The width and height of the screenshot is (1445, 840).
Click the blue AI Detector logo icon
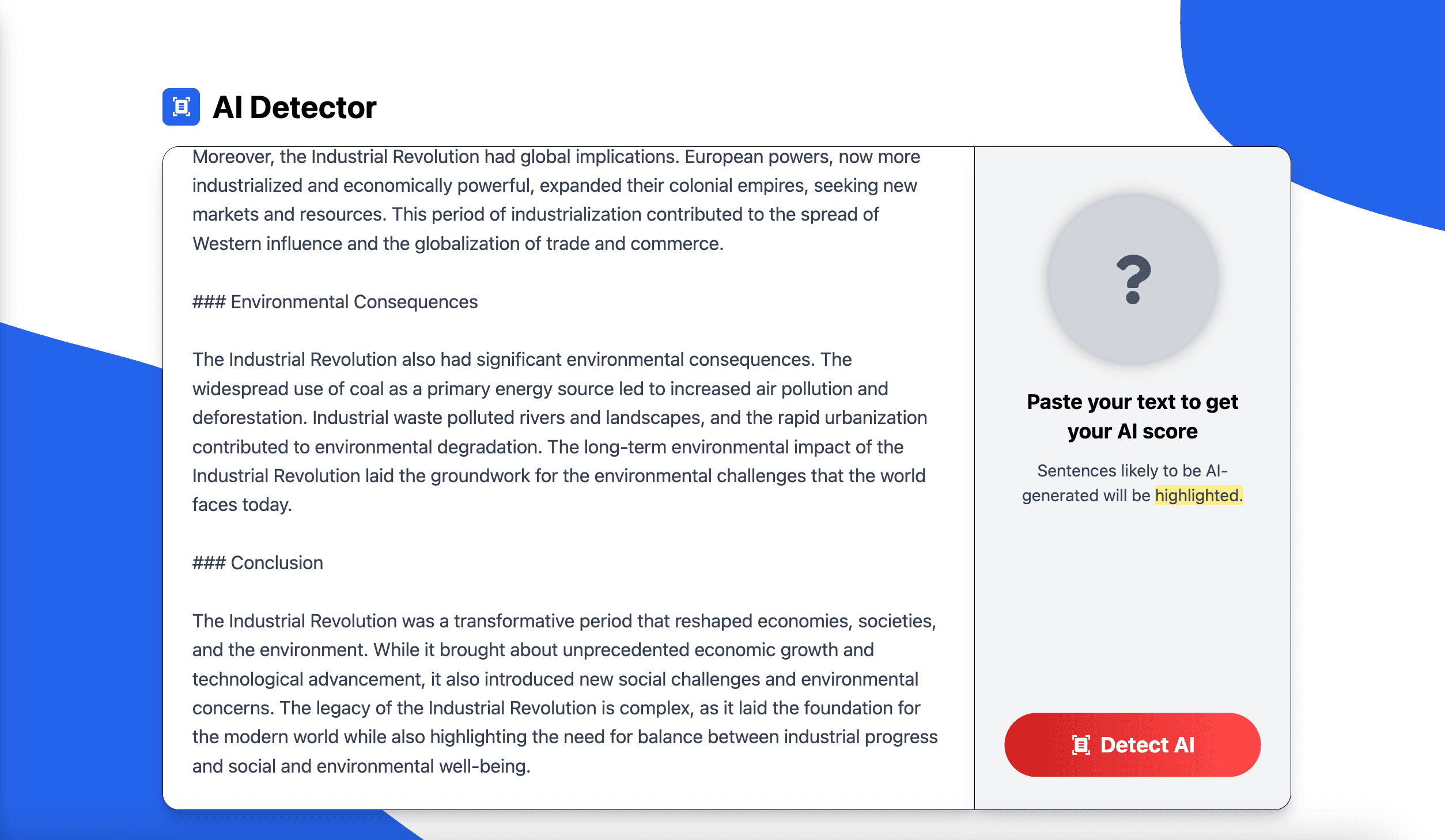tap(181, 107)
